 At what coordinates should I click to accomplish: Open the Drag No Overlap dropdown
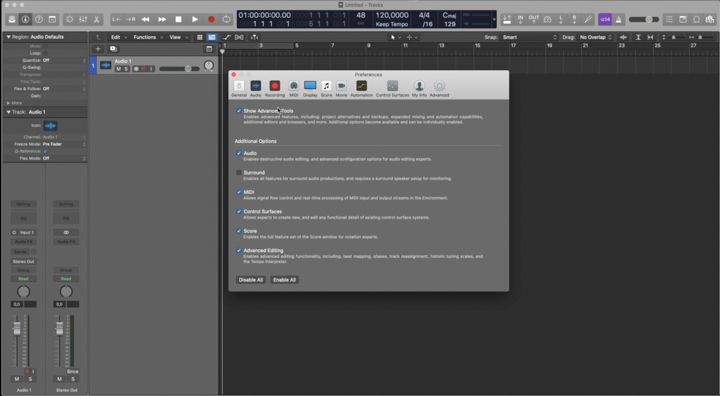pos(596,37)
